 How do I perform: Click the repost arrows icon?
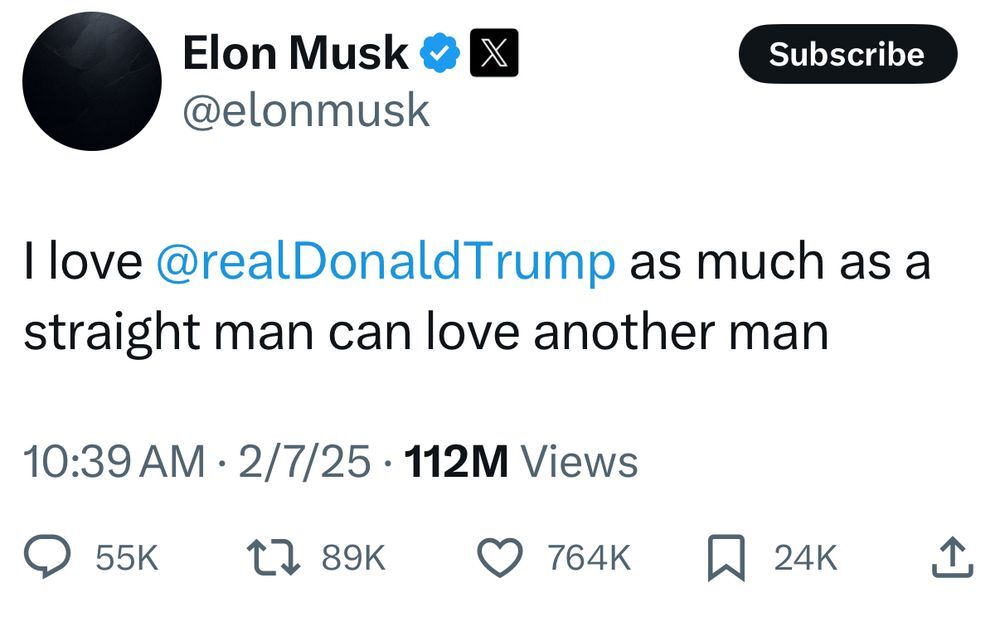coord(273,557)
